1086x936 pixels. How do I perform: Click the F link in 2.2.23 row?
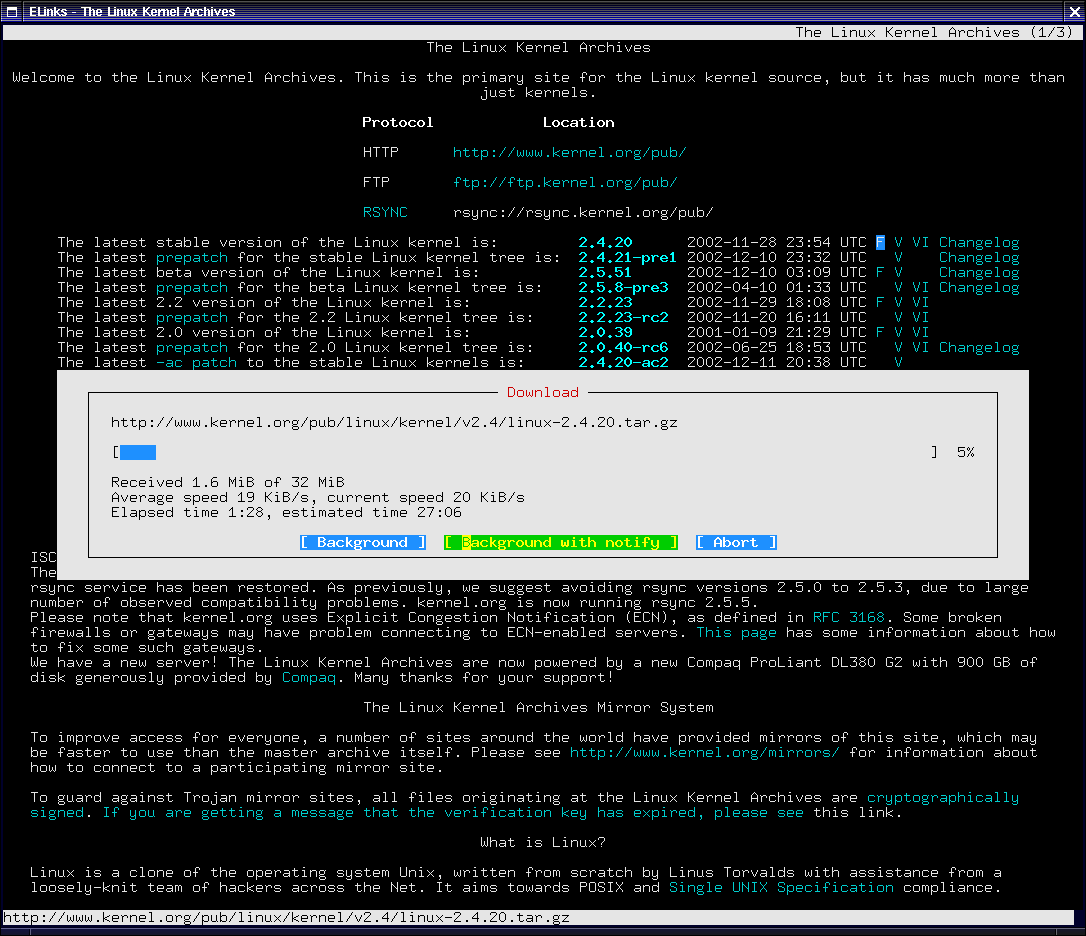(x=880, y=302)
